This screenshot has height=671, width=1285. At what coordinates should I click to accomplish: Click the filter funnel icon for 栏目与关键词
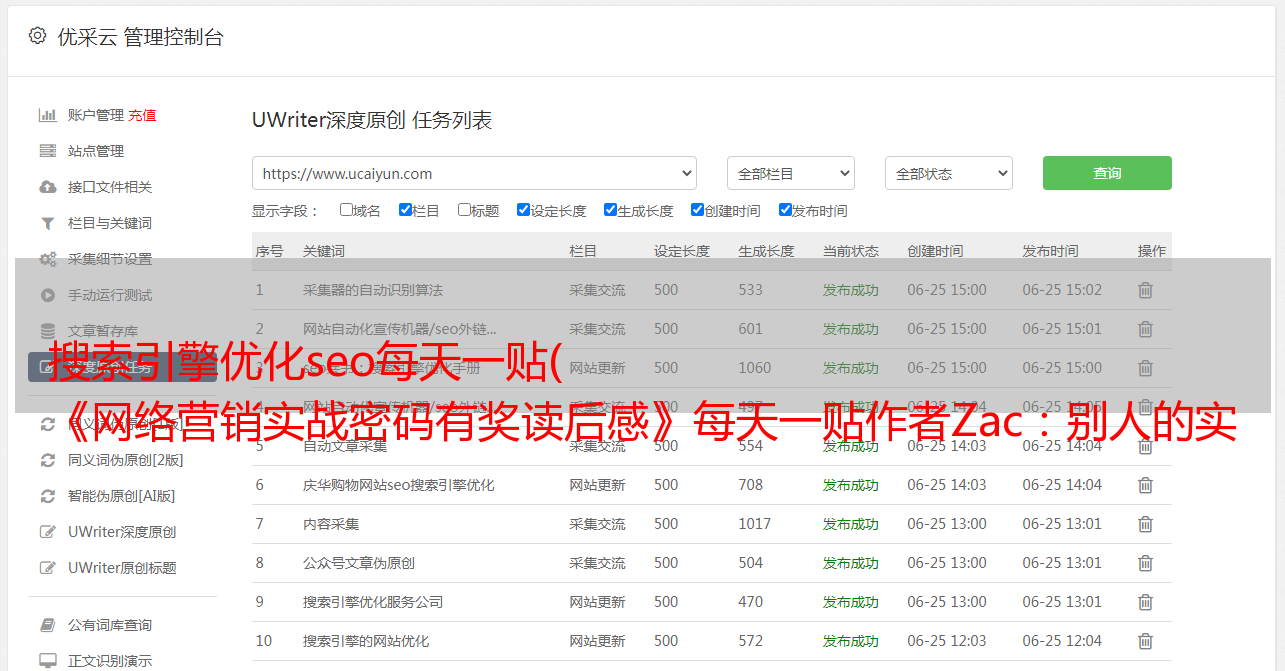47,223
